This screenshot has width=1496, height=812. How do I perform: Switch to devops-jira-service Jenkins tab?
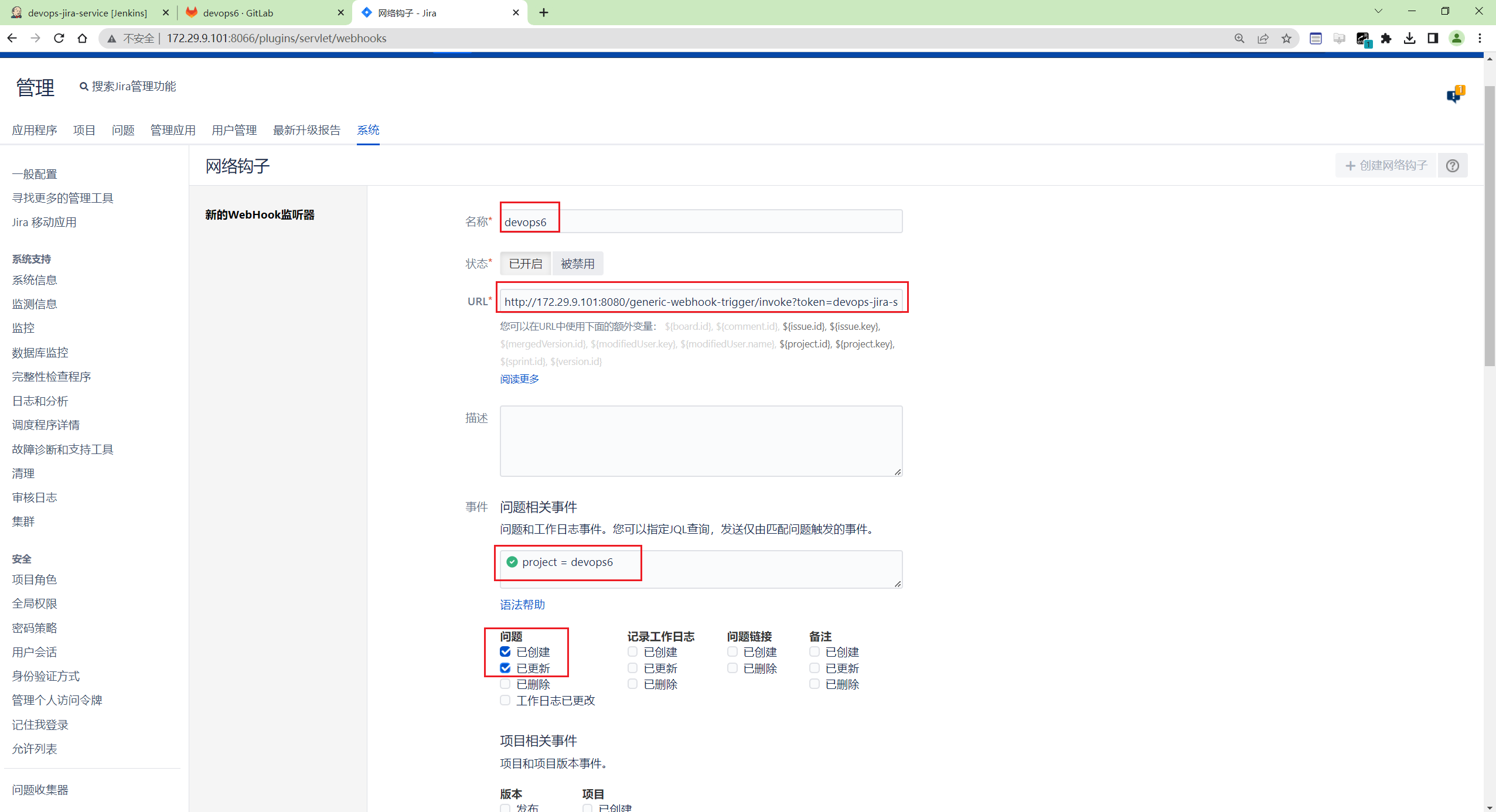pyautogui.click(x=88, y=12)
